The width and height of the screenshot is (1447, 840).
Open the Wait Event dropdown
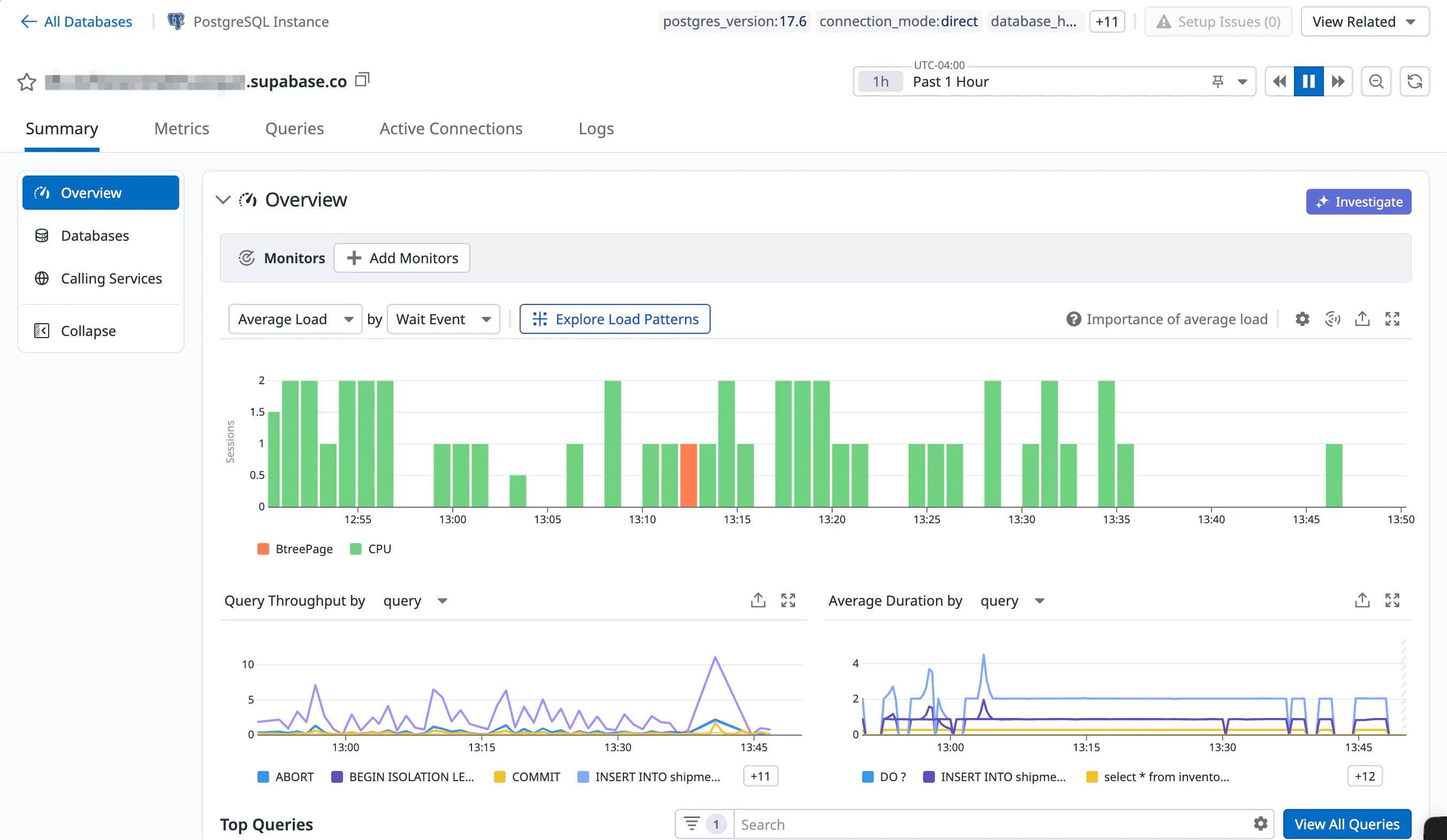(443, 319)
